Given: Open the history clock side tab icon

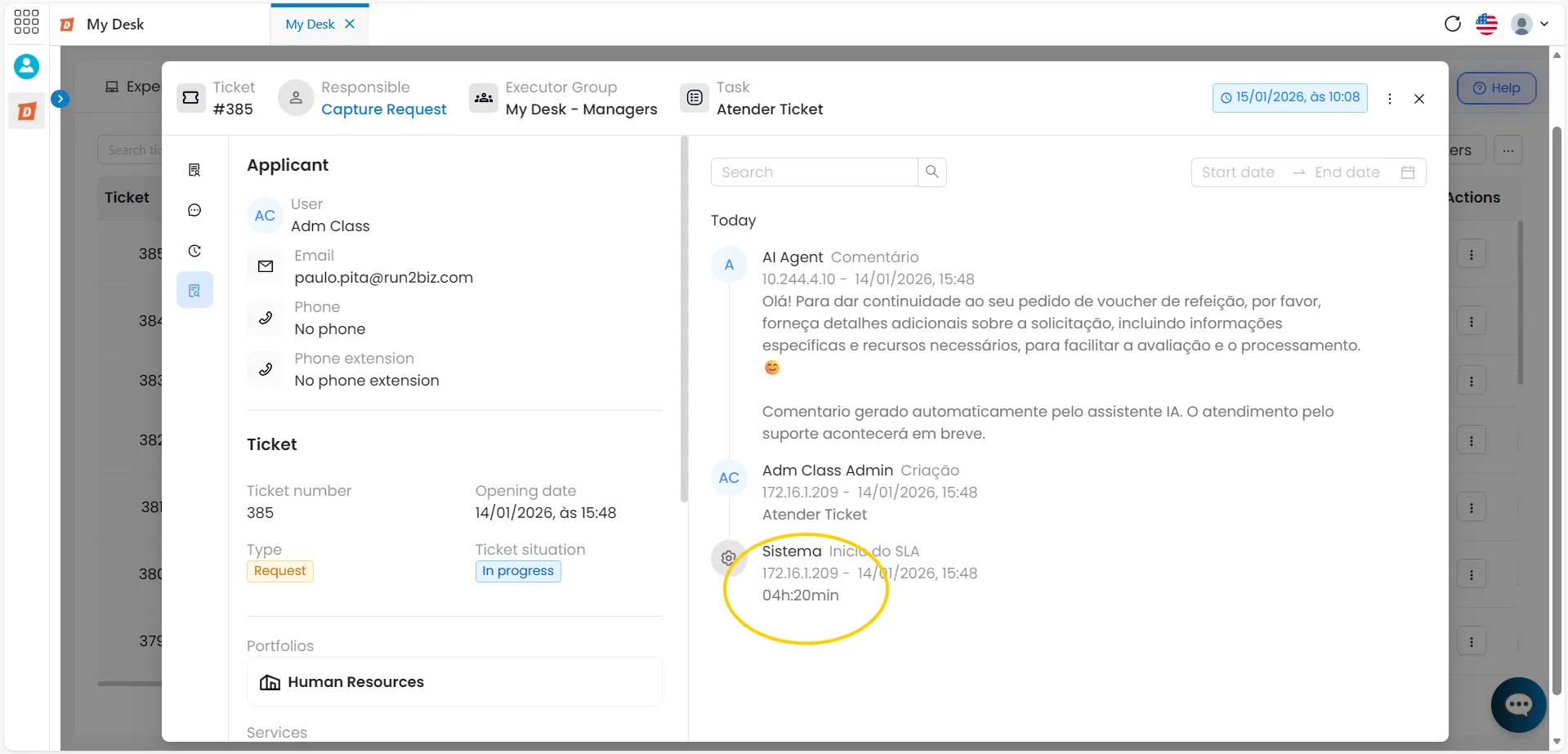Looking at the screenshot, I should (194, 251).
